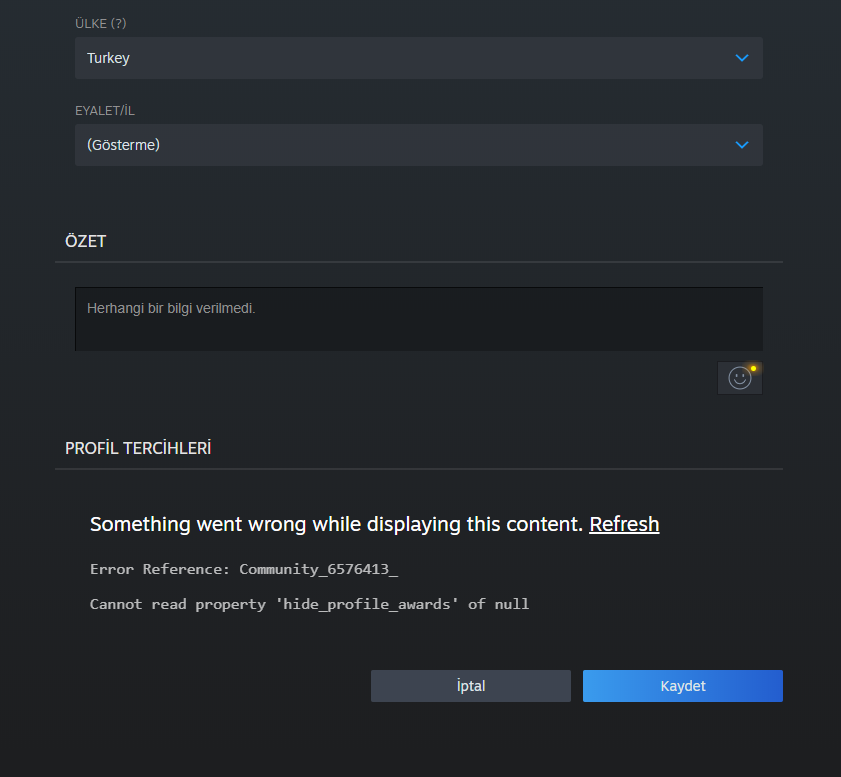Click the 'Error Reference:' label text

point(160,569)
